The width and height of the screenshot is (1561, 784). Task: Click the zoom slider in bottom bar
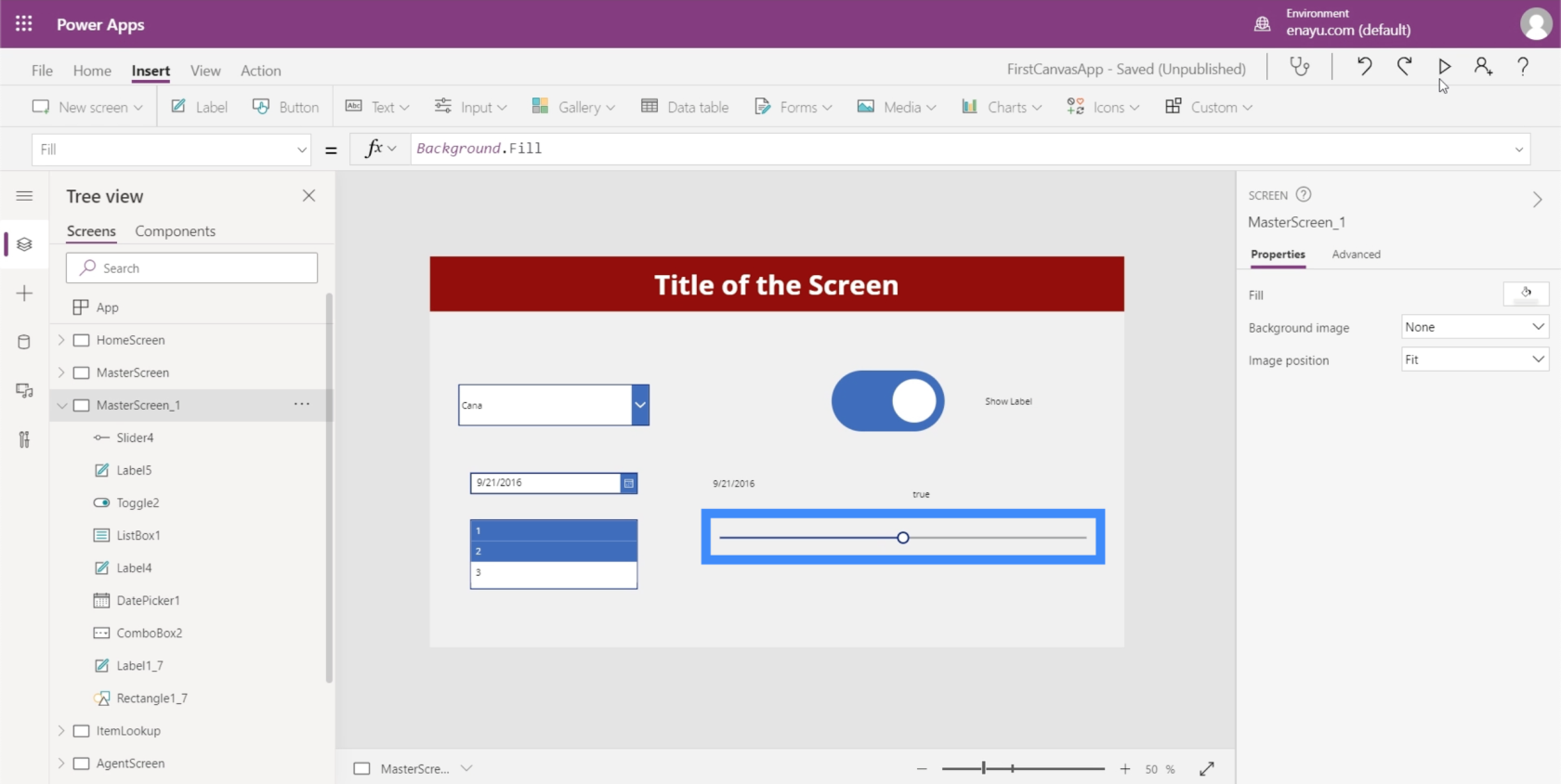1022,769
